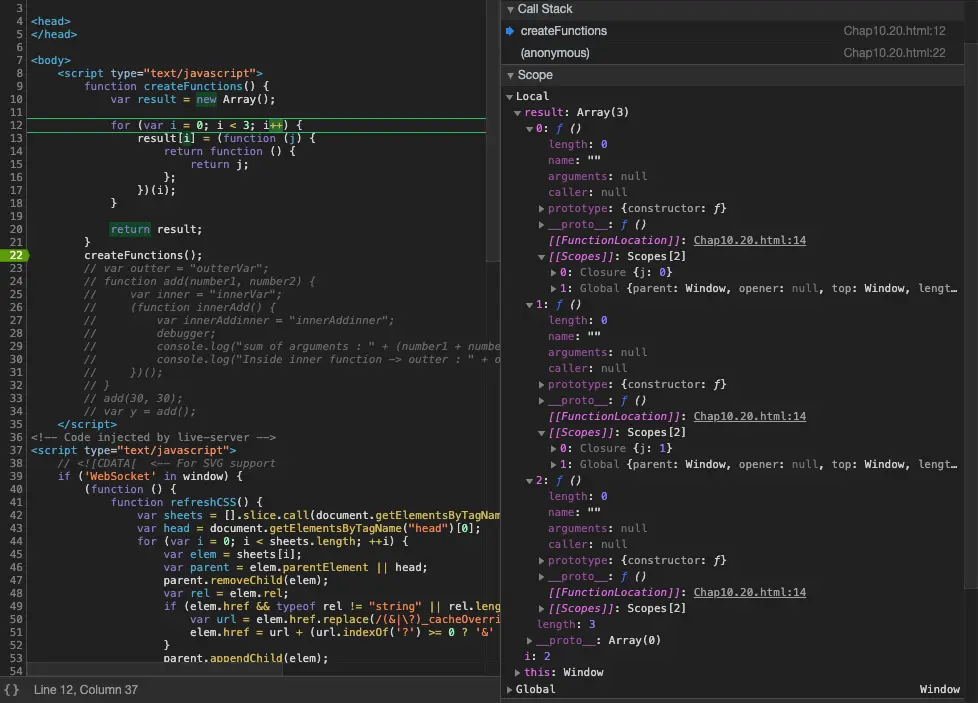Screen dimensions: 978x703
Task: Collapse the result: Array(3) node
Action: tap(518, 113)
